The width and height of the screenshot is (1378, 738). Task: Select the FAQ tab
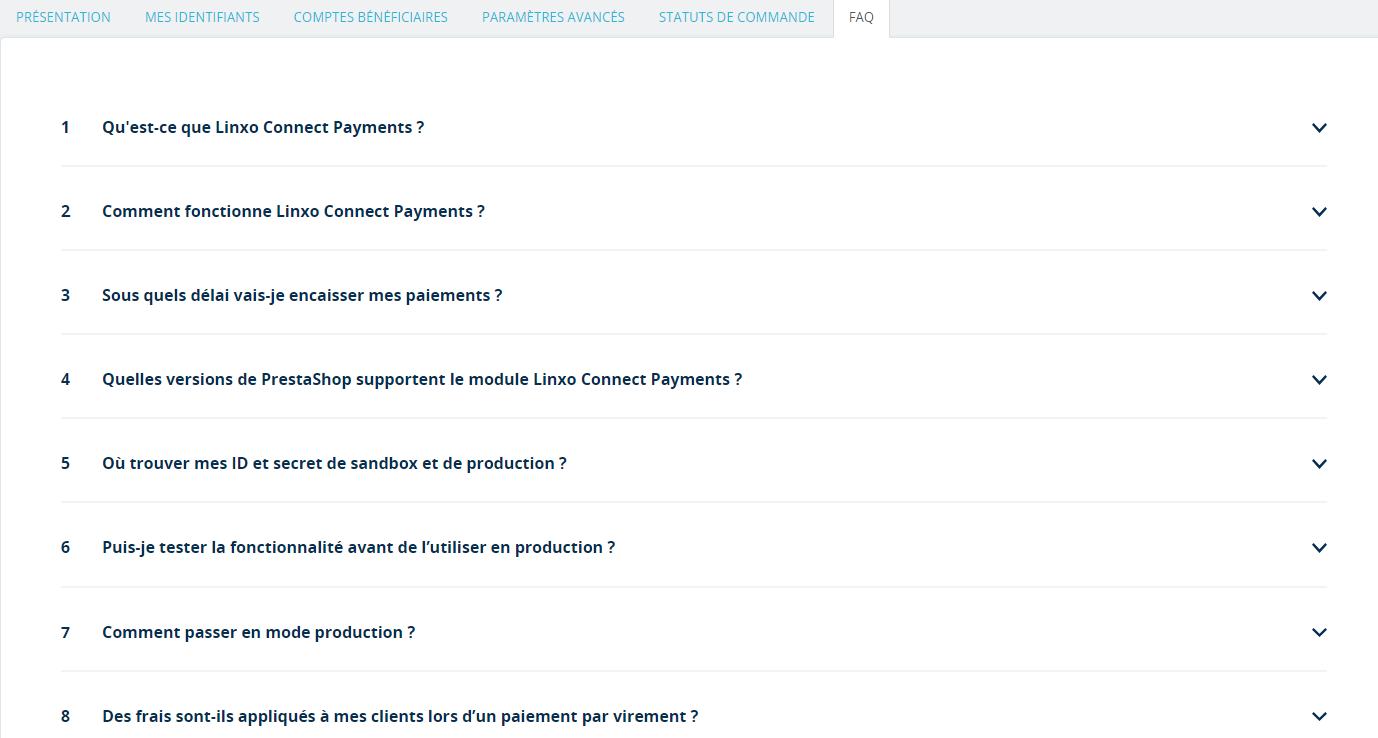(x=861, y=18)
